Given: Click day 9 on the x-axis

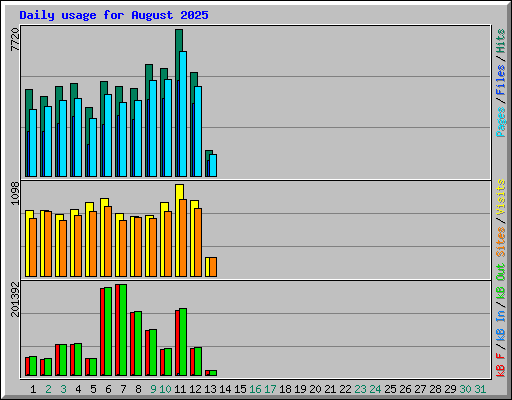Looking at the screenshot, I should (x=153, y=389).
